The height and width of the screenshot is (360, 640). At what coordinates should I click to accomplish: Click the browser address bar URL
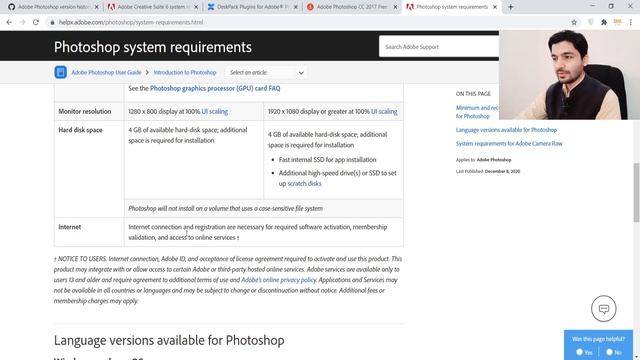tap(131, 22)
